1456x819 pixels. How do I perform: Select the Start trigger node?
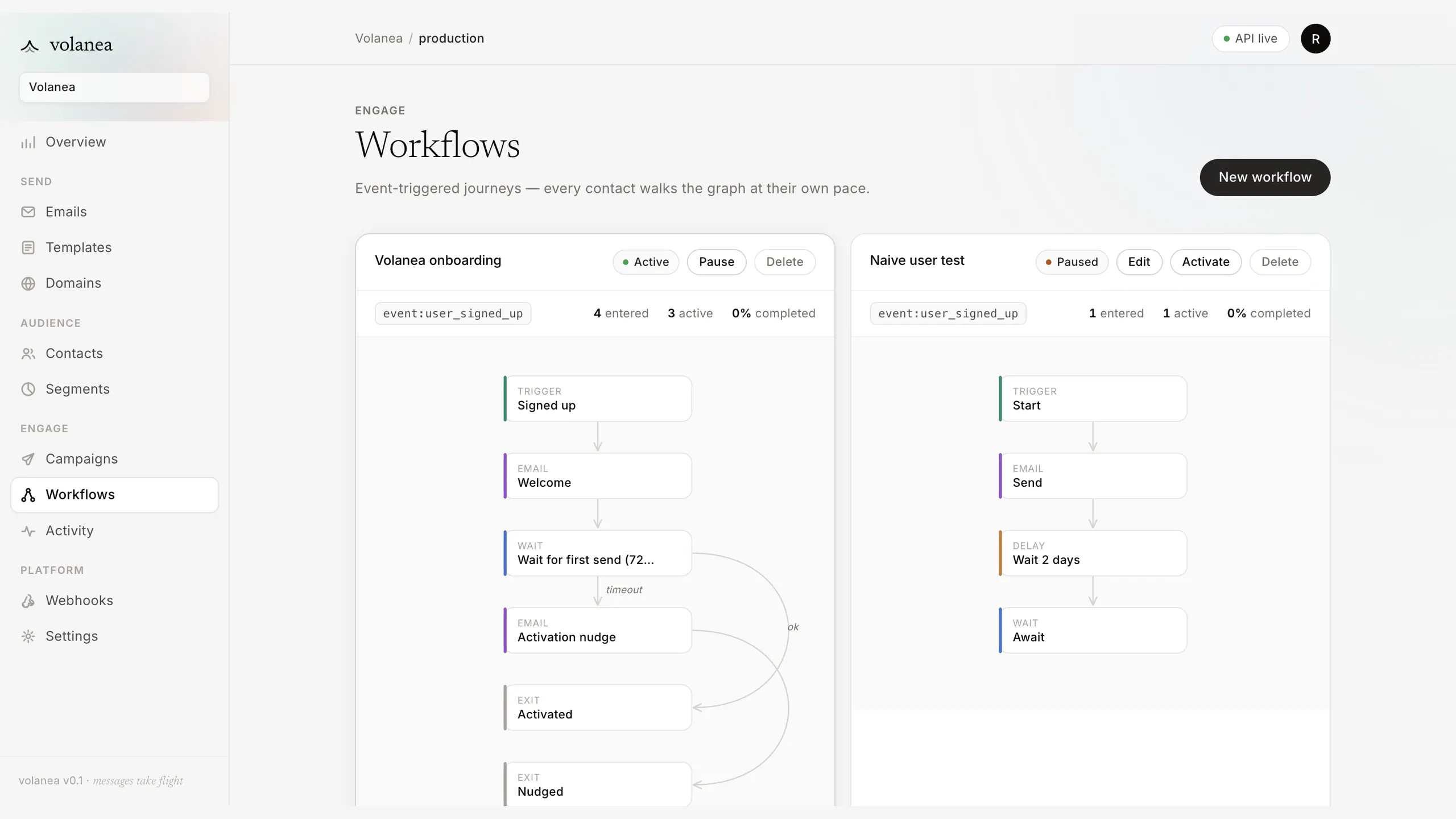click(x=1093, y=399)
